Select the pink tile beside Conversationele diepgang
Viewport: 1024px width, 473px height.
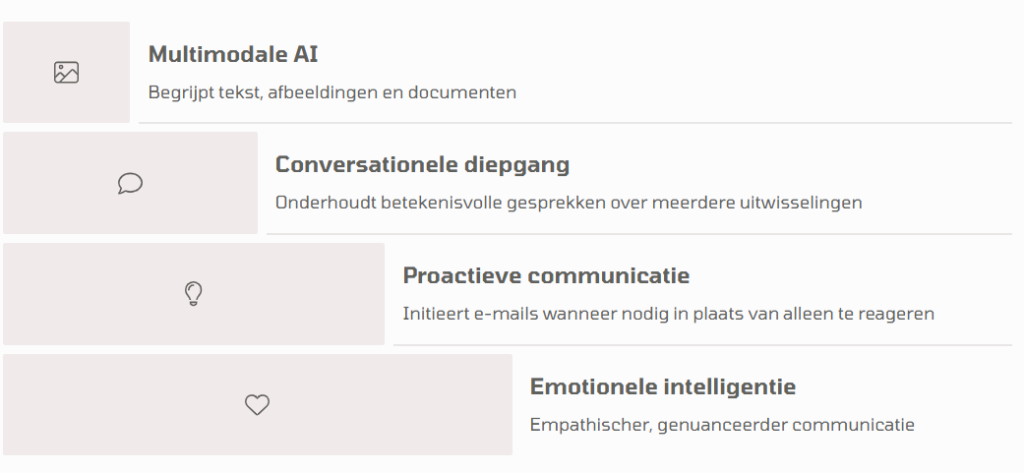pos(131,183)
